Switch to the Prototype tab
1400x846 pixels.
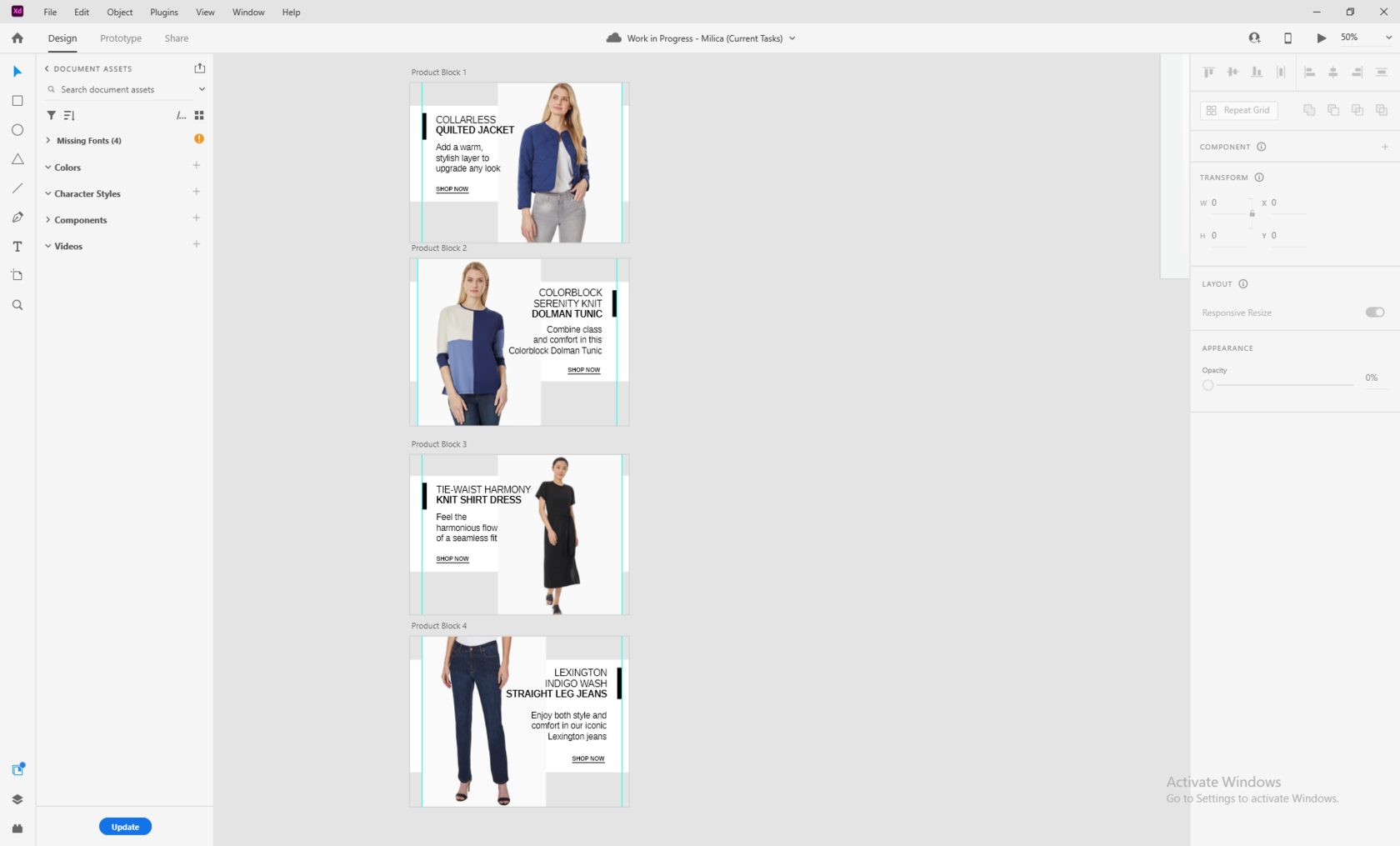point(120,38)
